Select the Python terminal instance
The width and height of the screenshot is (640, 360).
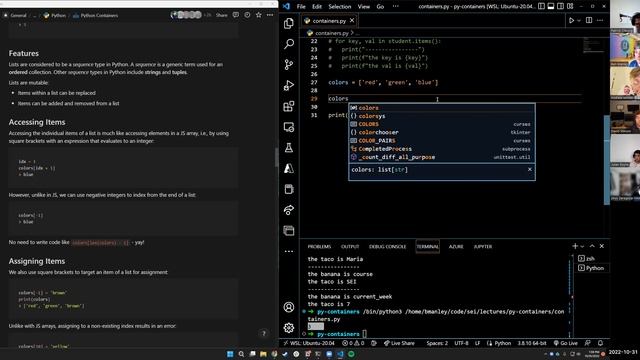pyautogui.click(x=591, y=268)
